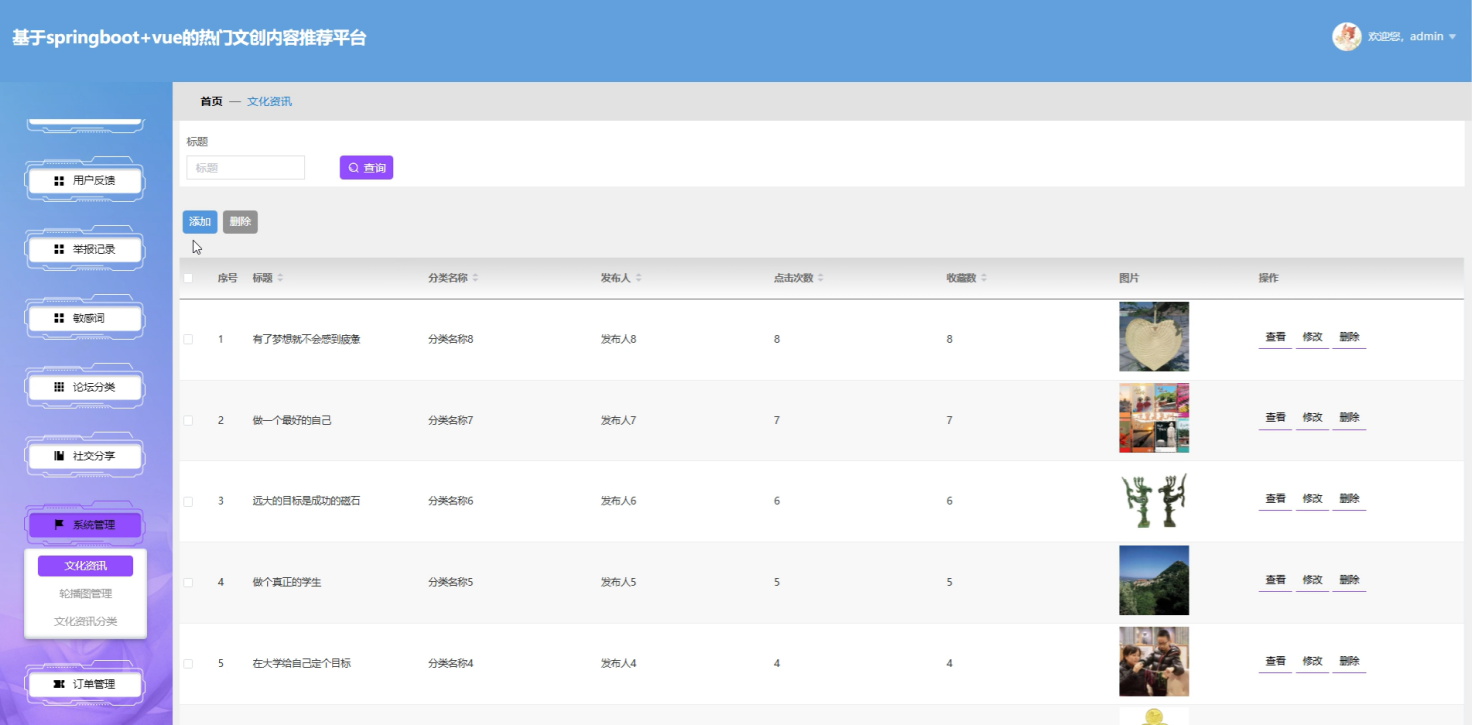Click 修改 for row 做个真正的学生

(1312, 580)
